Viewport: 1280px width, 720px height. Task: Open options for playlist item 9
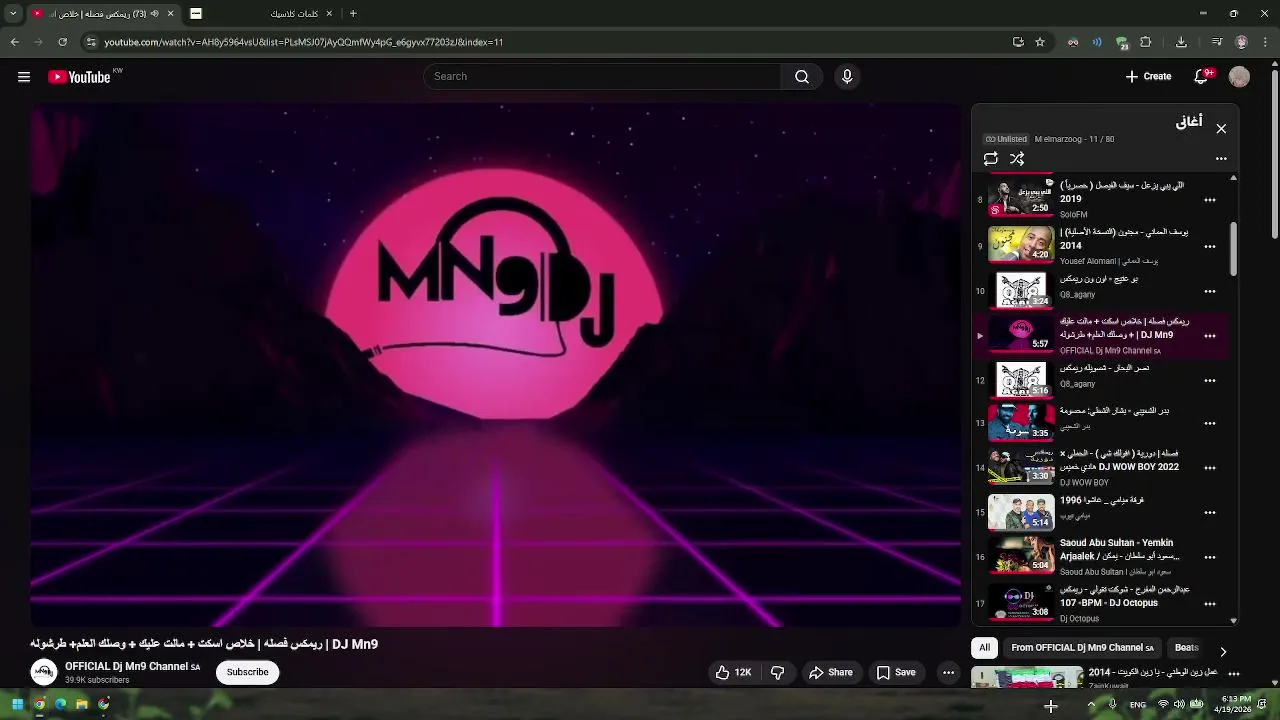pos(1210,246)
